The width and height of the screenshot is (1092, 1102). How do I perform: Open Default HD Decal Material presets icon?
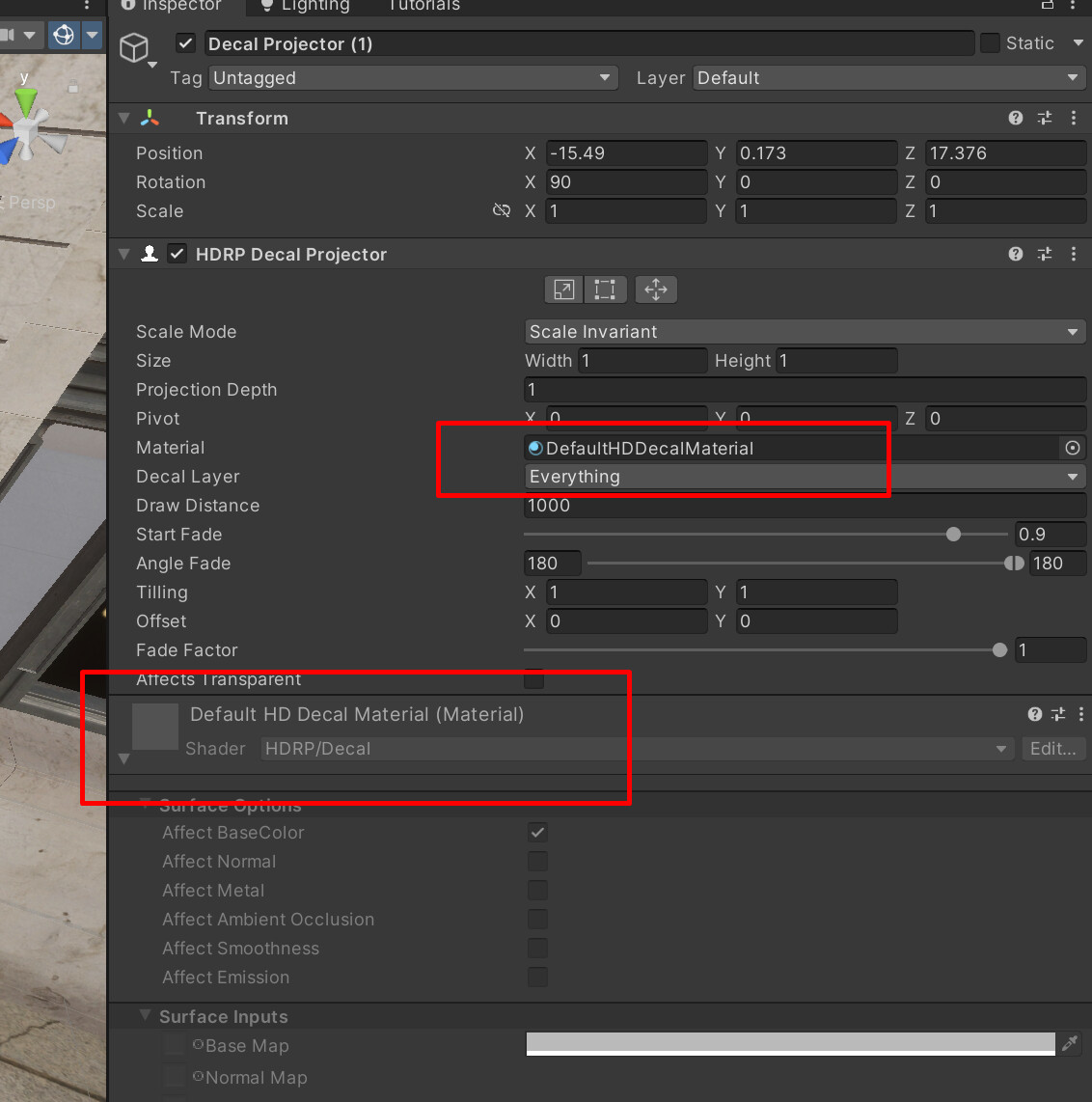tap(1058, 714)
